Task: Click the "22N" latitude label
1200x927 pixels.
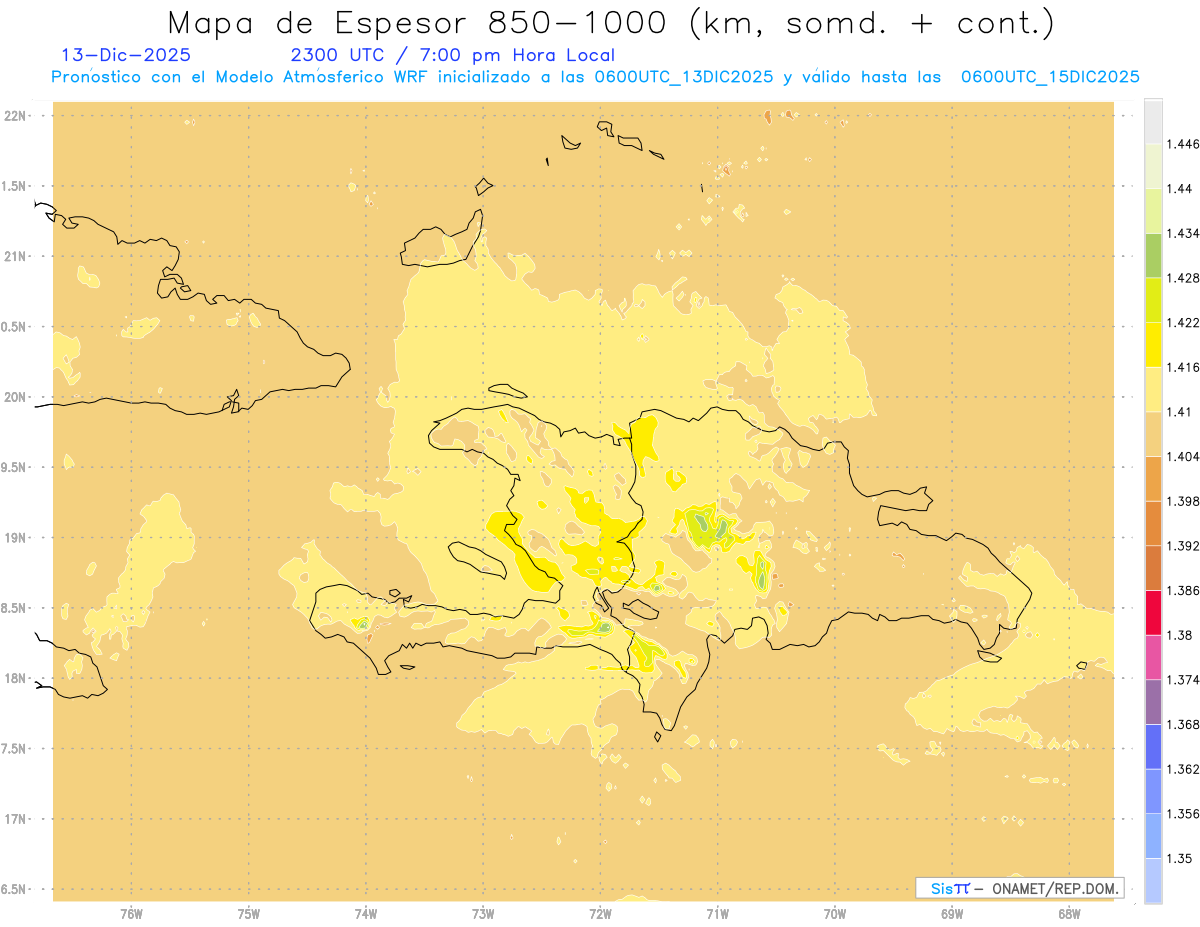Action: point(16,116)
